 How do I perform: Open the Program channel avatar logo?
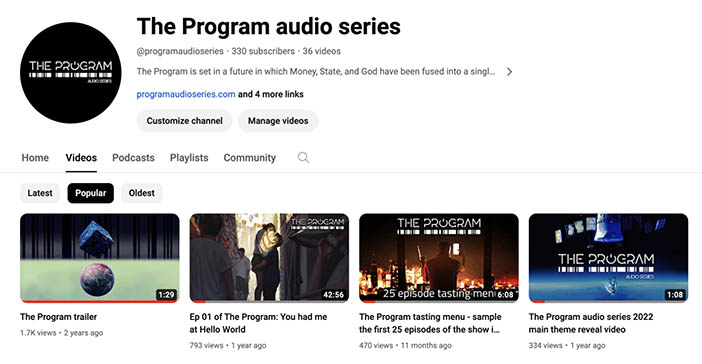coord(71,73)
